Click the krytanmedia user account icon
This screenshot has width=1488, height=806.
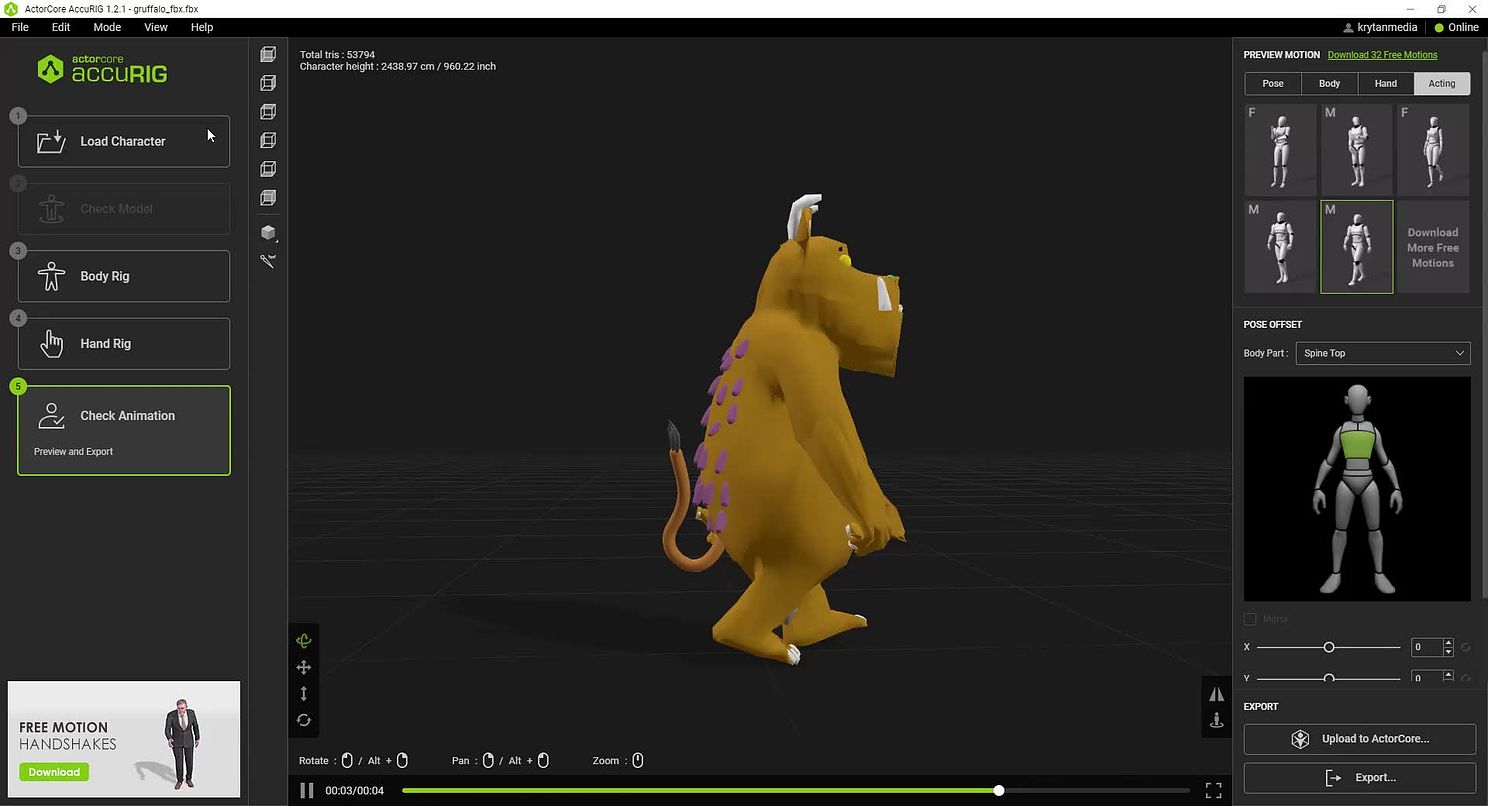(1348, 27)
